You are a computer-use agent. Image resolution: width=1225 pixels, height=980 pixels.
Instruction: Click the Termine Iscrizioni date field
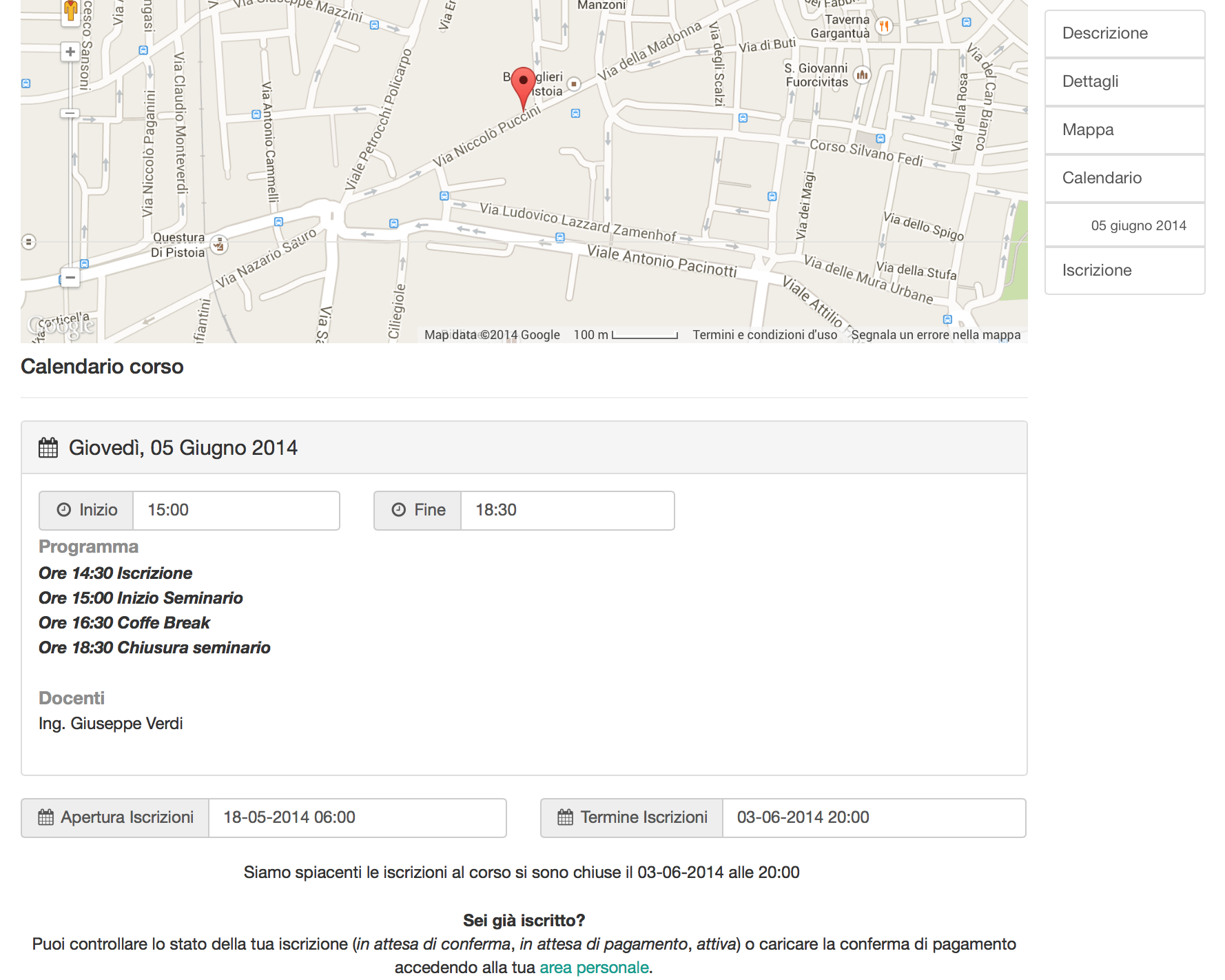point(873,817)
